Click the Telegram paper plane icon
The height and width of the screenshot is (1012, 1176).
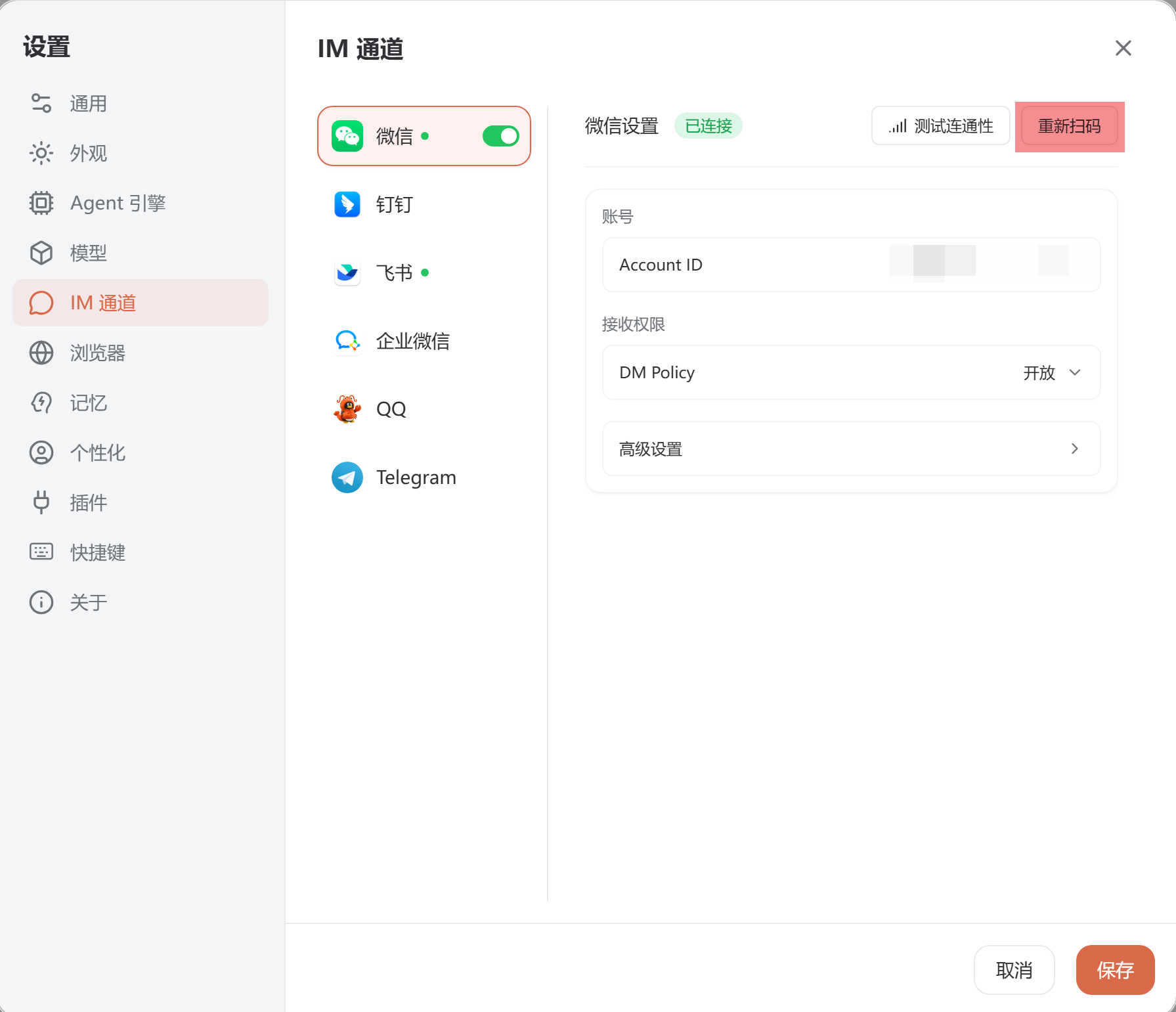point(347,477)
